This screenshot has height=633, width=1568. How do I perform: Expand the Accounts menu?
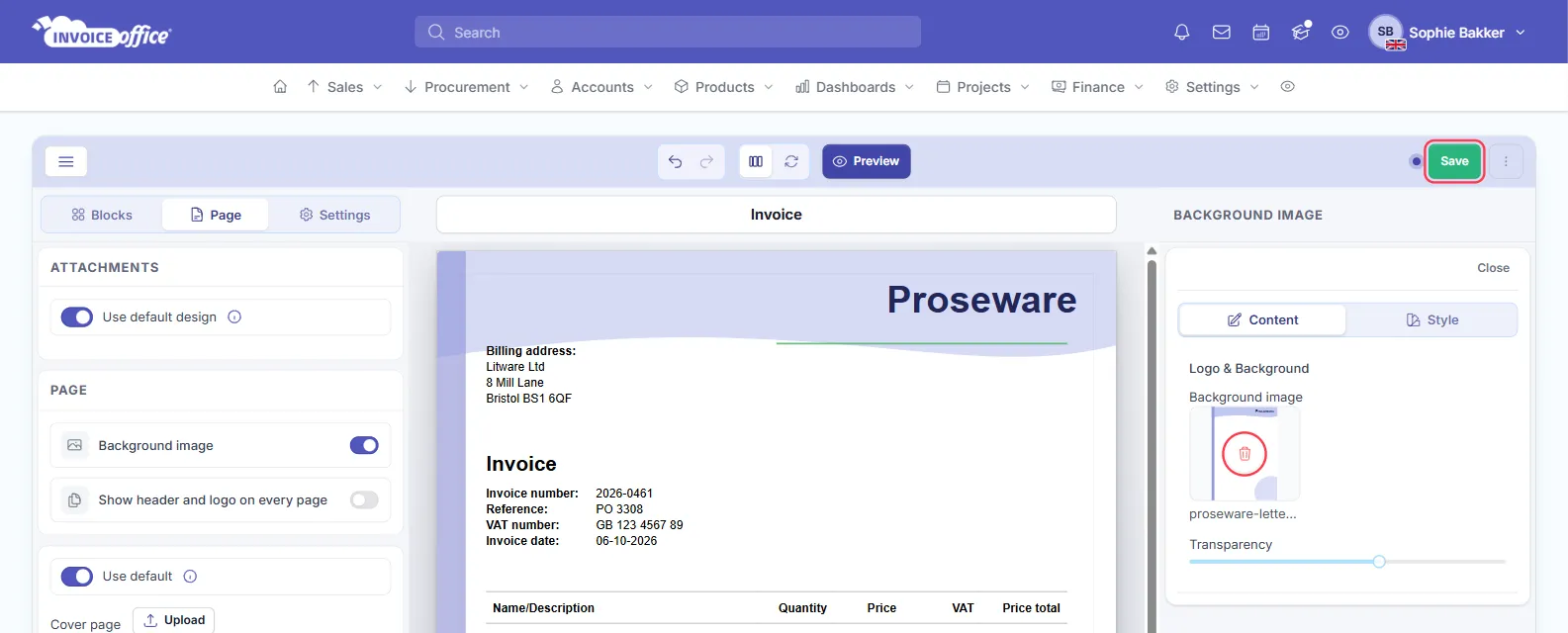(601, 87)
